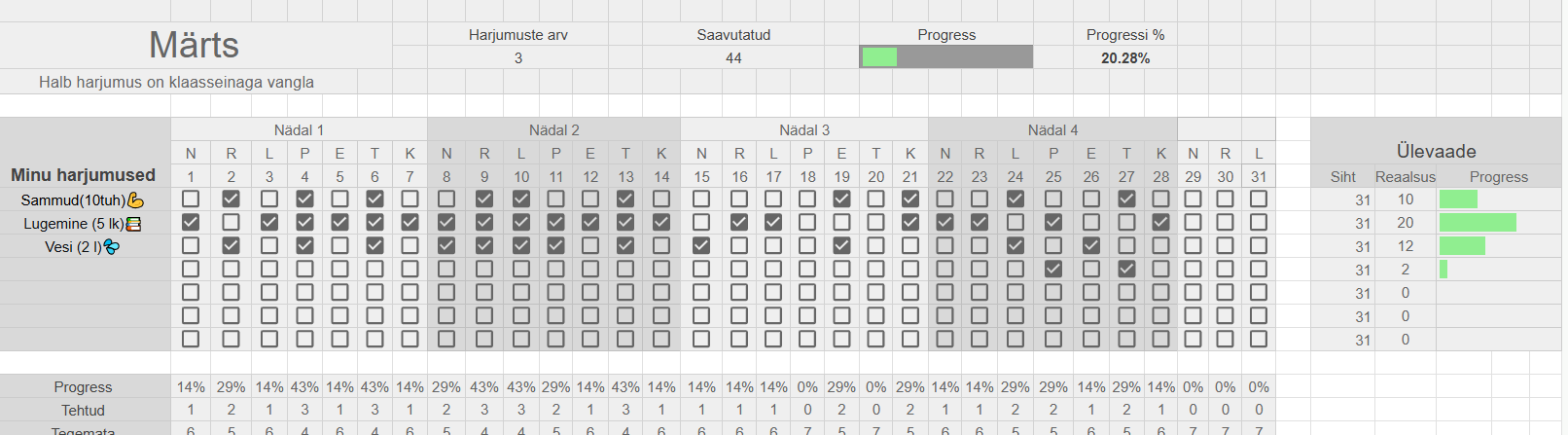Select the quote about Halb harjumus

tap(176, 82)
